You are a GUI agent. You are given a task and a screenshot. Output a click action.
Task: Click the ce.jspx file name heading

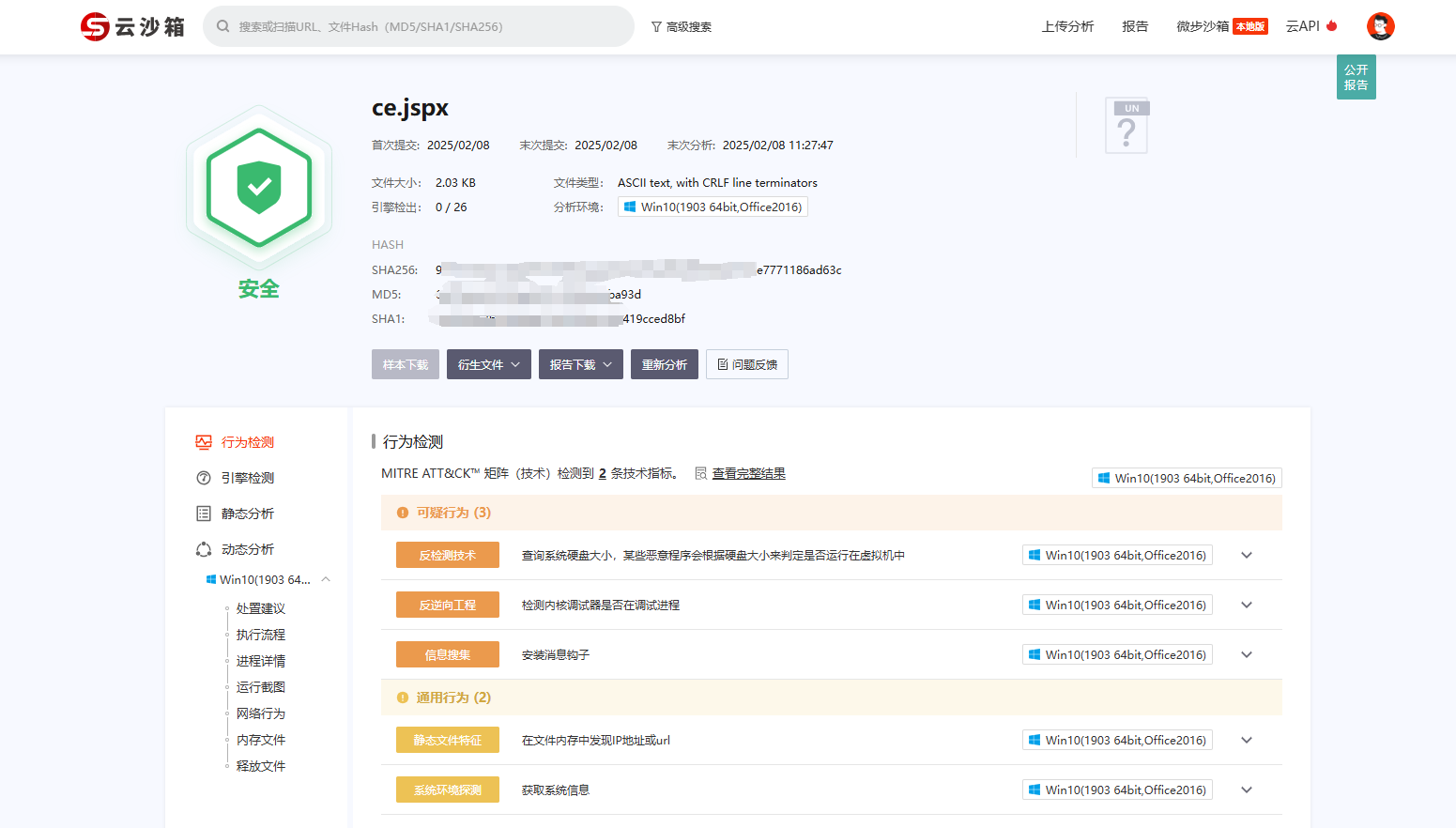pos(410,108)
